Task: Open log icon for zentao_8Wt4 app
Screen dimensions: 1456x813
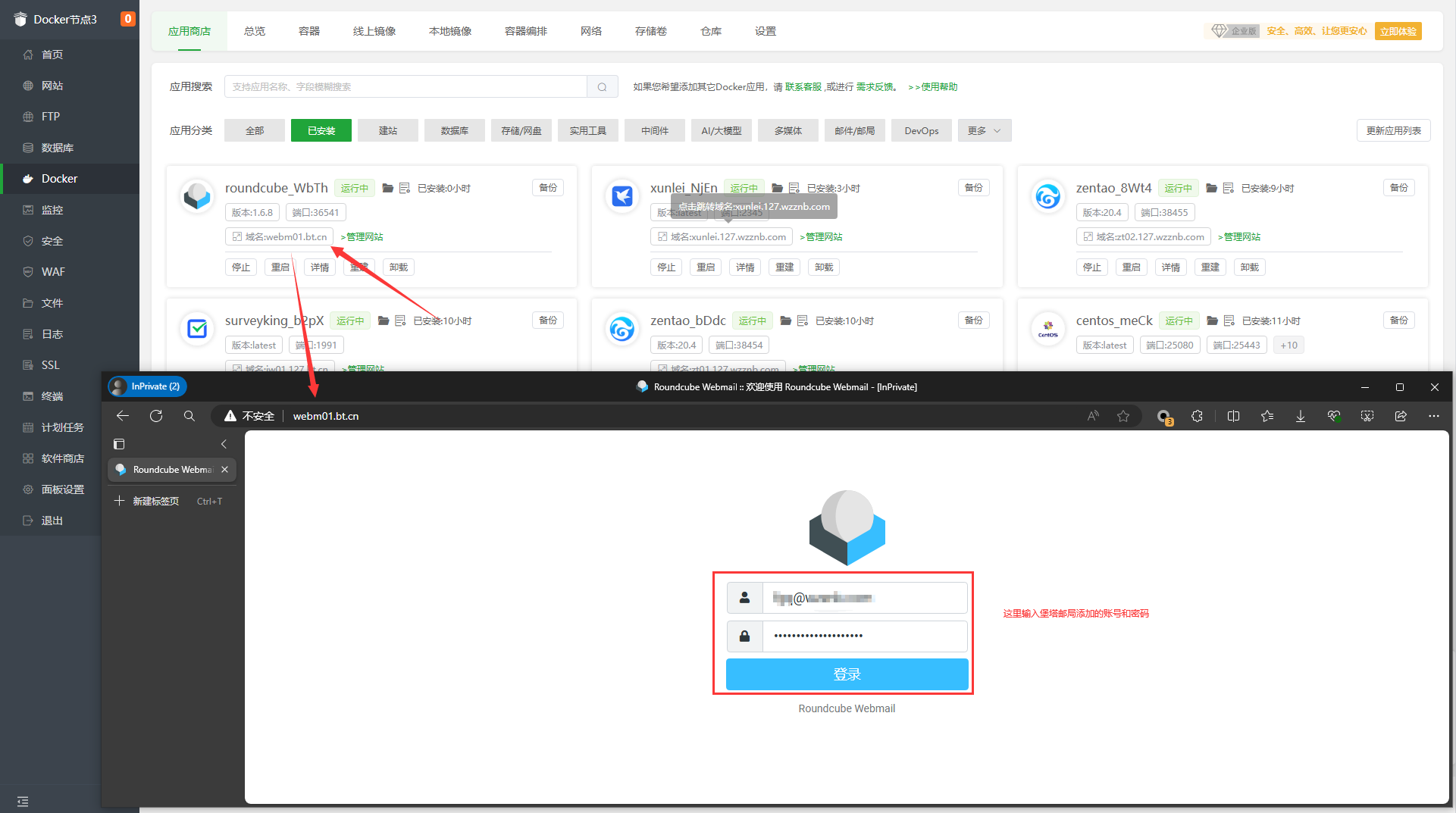Action: (1229, 188)
